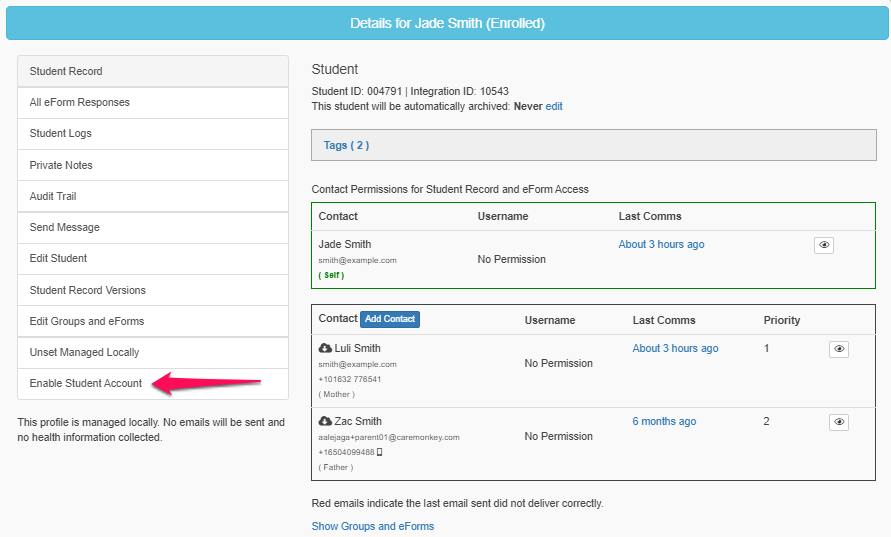Open Luli Smith's About 3 hours ago link

click(x=675, y=348)
